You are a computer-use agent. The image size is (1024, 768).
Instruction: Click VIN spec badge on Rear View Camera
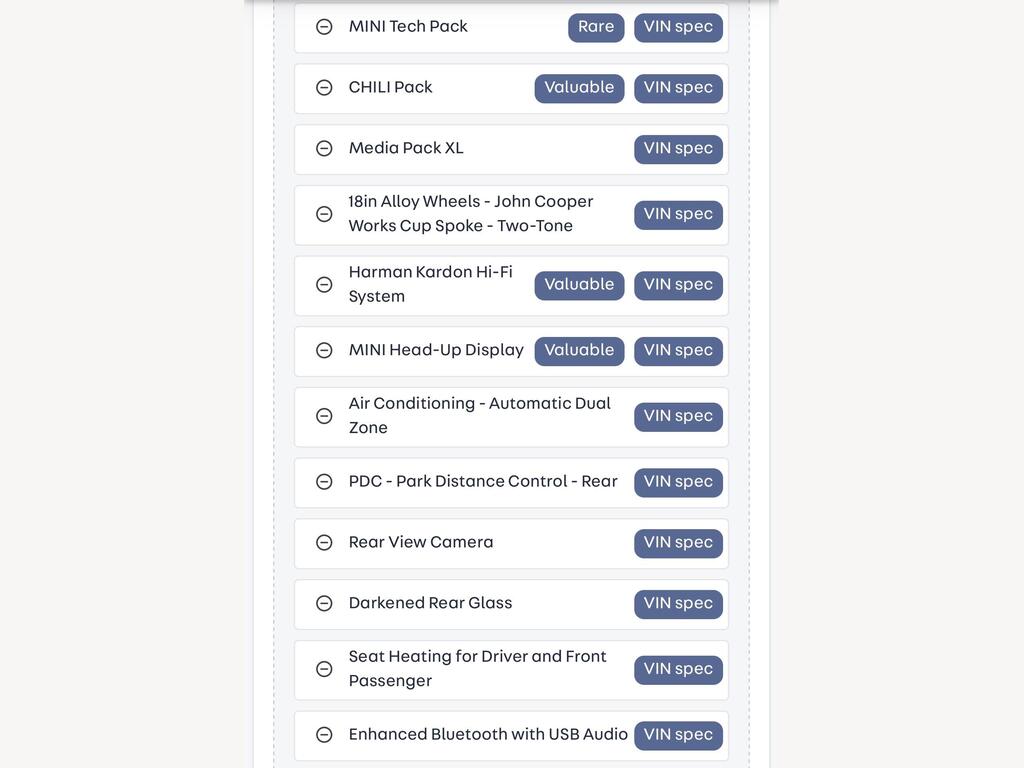pos(679,543)
